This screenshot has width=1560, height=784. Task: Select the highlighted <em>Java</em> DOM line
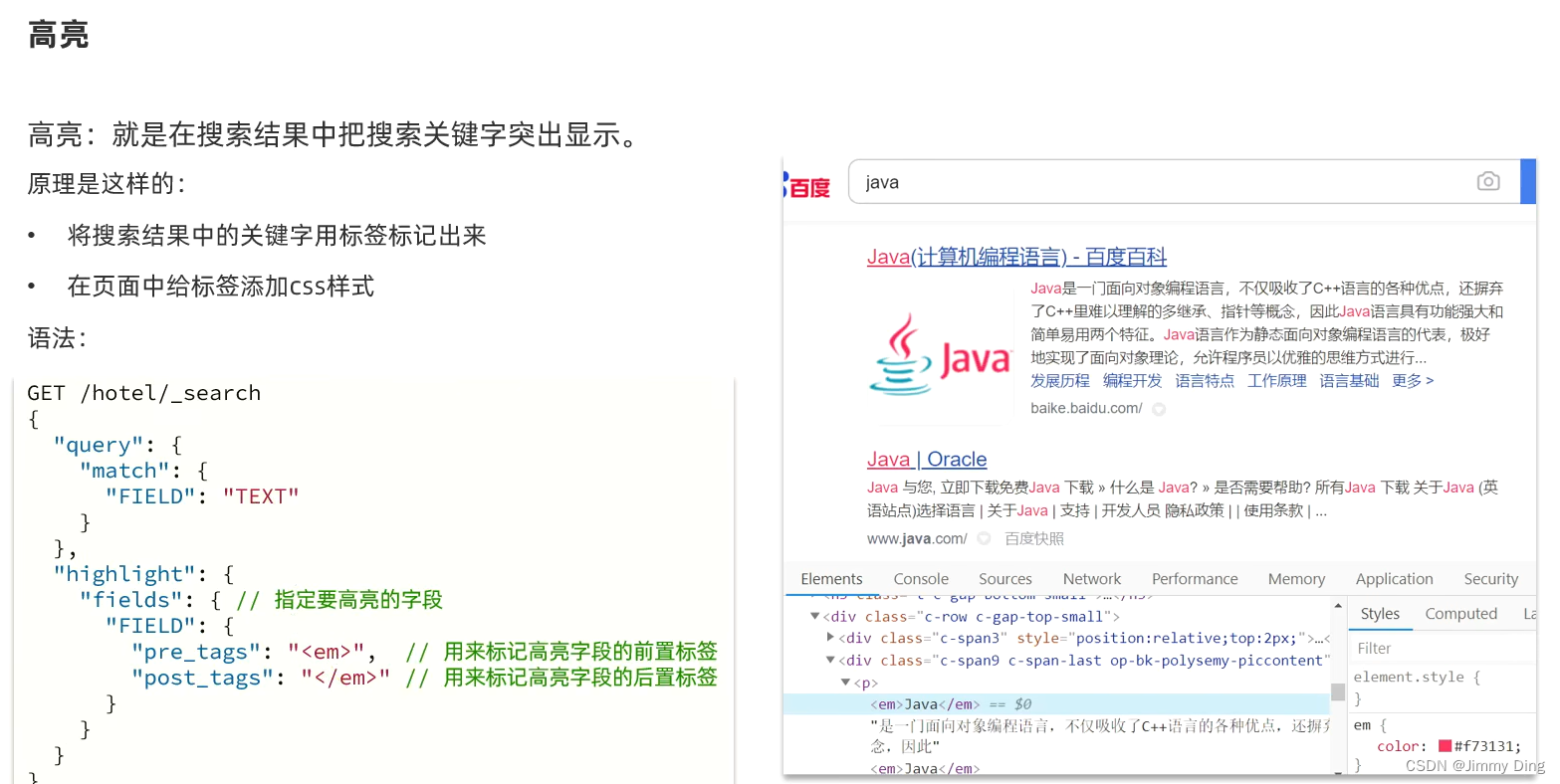click(1056, 704)
